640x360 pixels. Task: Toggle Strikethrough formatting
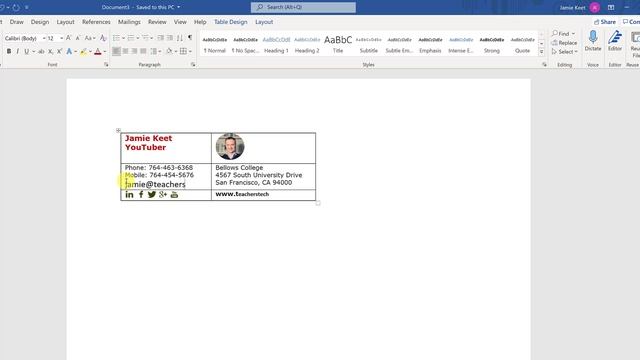41,51
